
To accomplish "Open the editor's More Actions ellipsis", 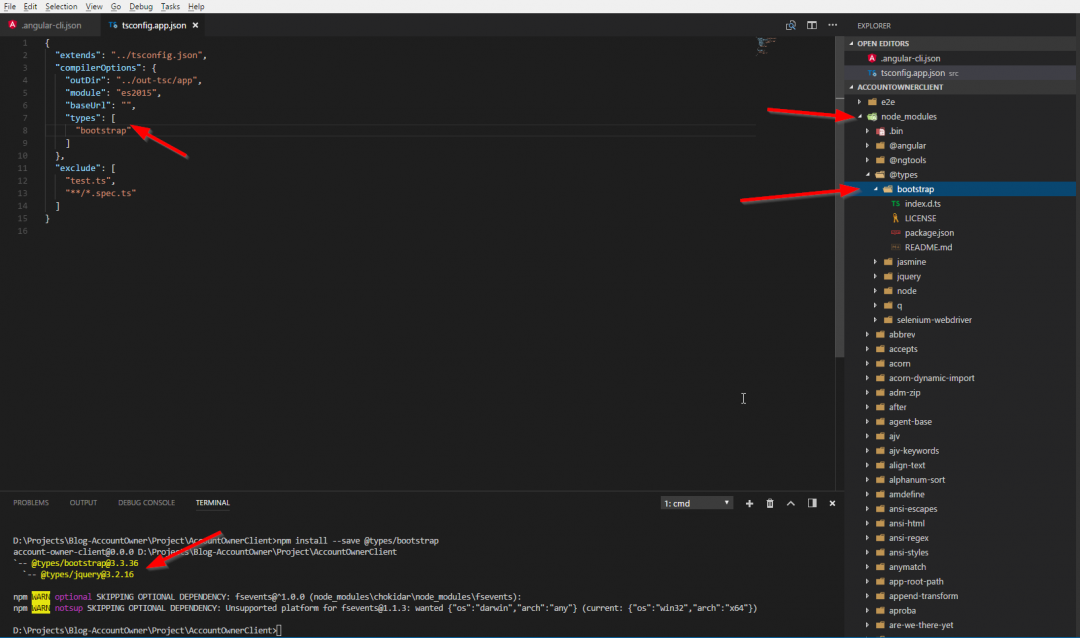I will [x=831, y=25].
